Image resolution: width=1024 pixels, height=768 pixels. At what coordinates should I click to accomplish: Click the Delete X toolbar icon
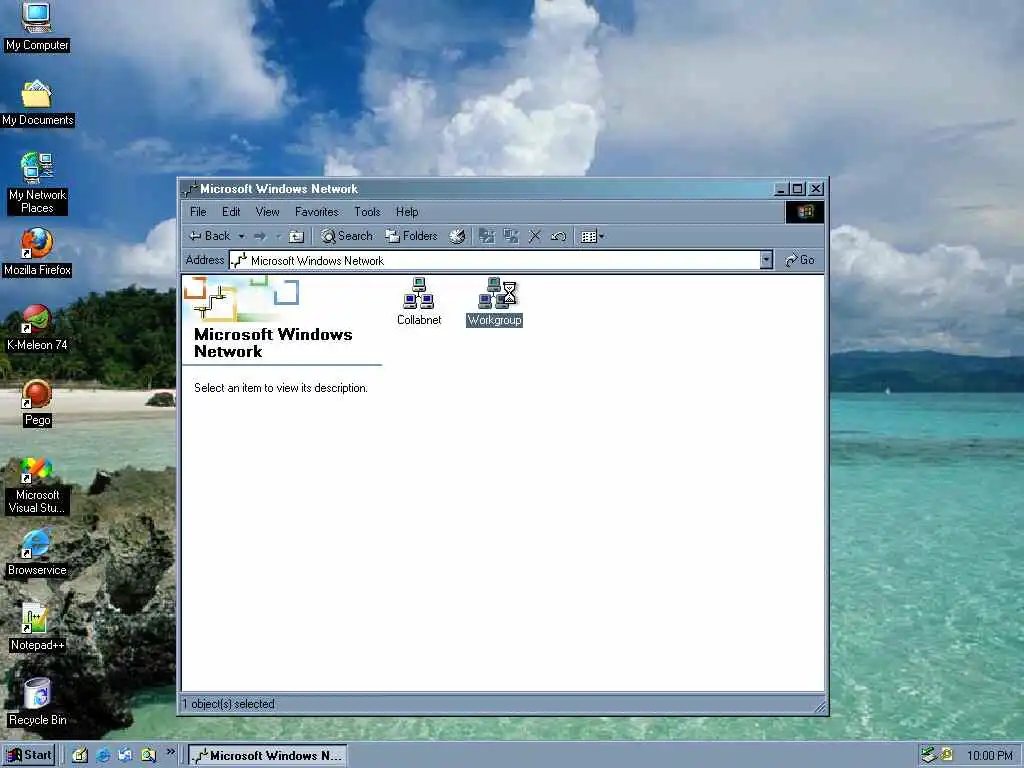(x=535, y=236)
